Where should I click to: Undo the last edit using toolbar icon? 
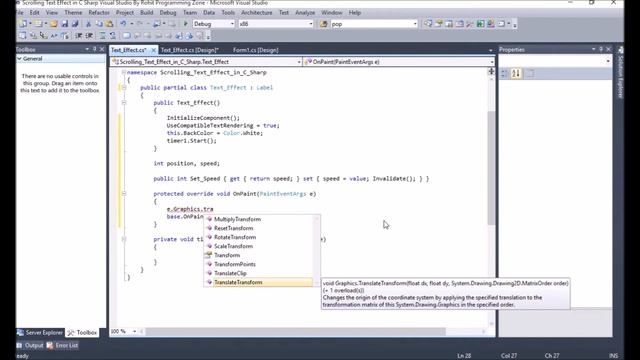tap(123, 24)
